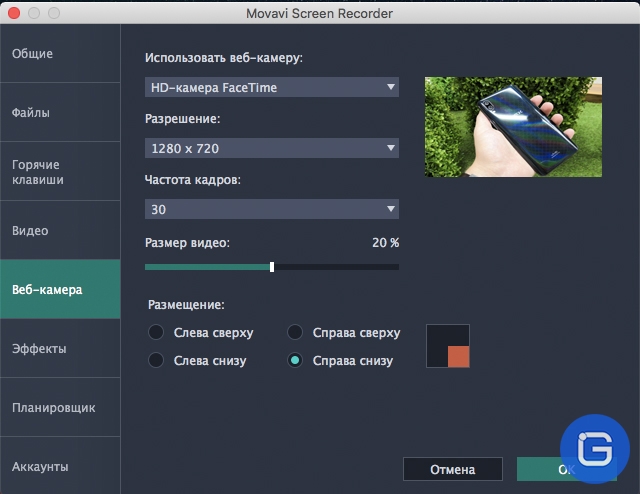This screenshot has height=494, width=640.
Task: Click the placement preview square
Action: [448, 346]
